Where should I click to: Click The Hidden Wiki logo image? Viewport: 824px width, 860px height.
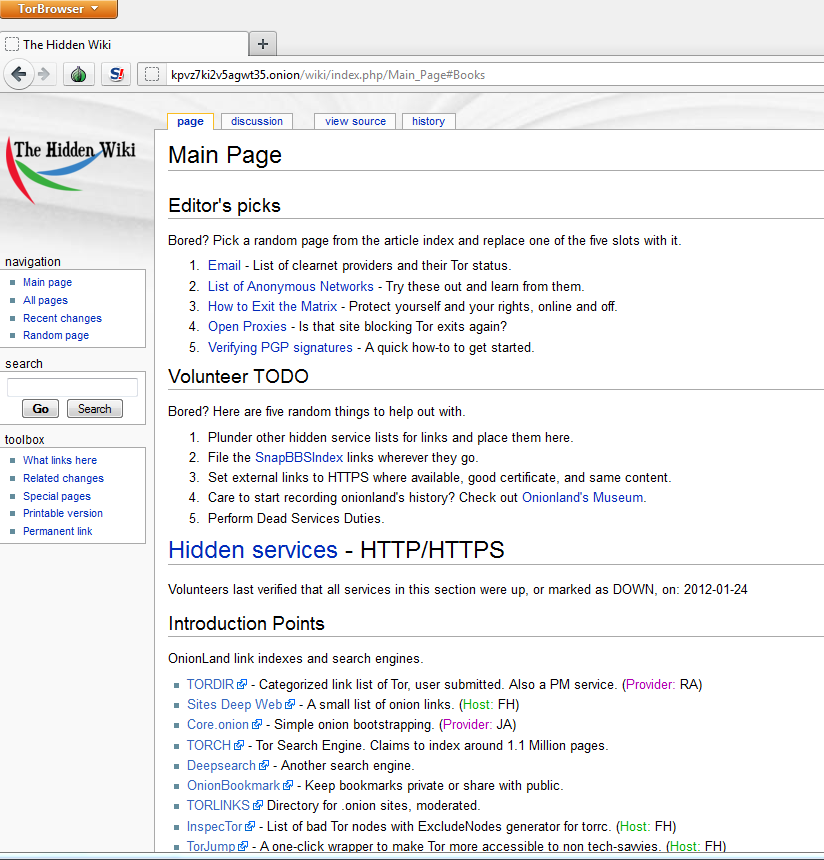pos(71,170)
